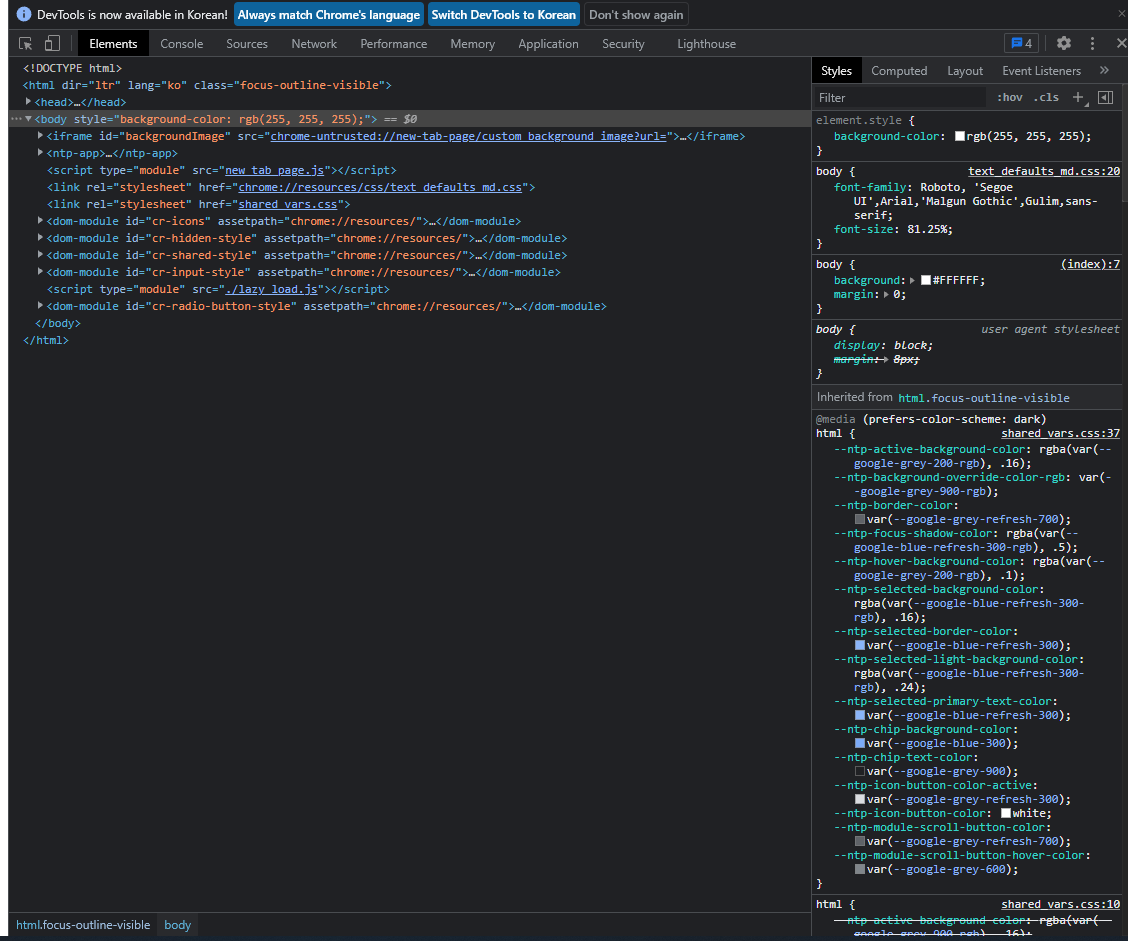
Task: Open DevTools settings gear
Action: (x=1063, y=44)
